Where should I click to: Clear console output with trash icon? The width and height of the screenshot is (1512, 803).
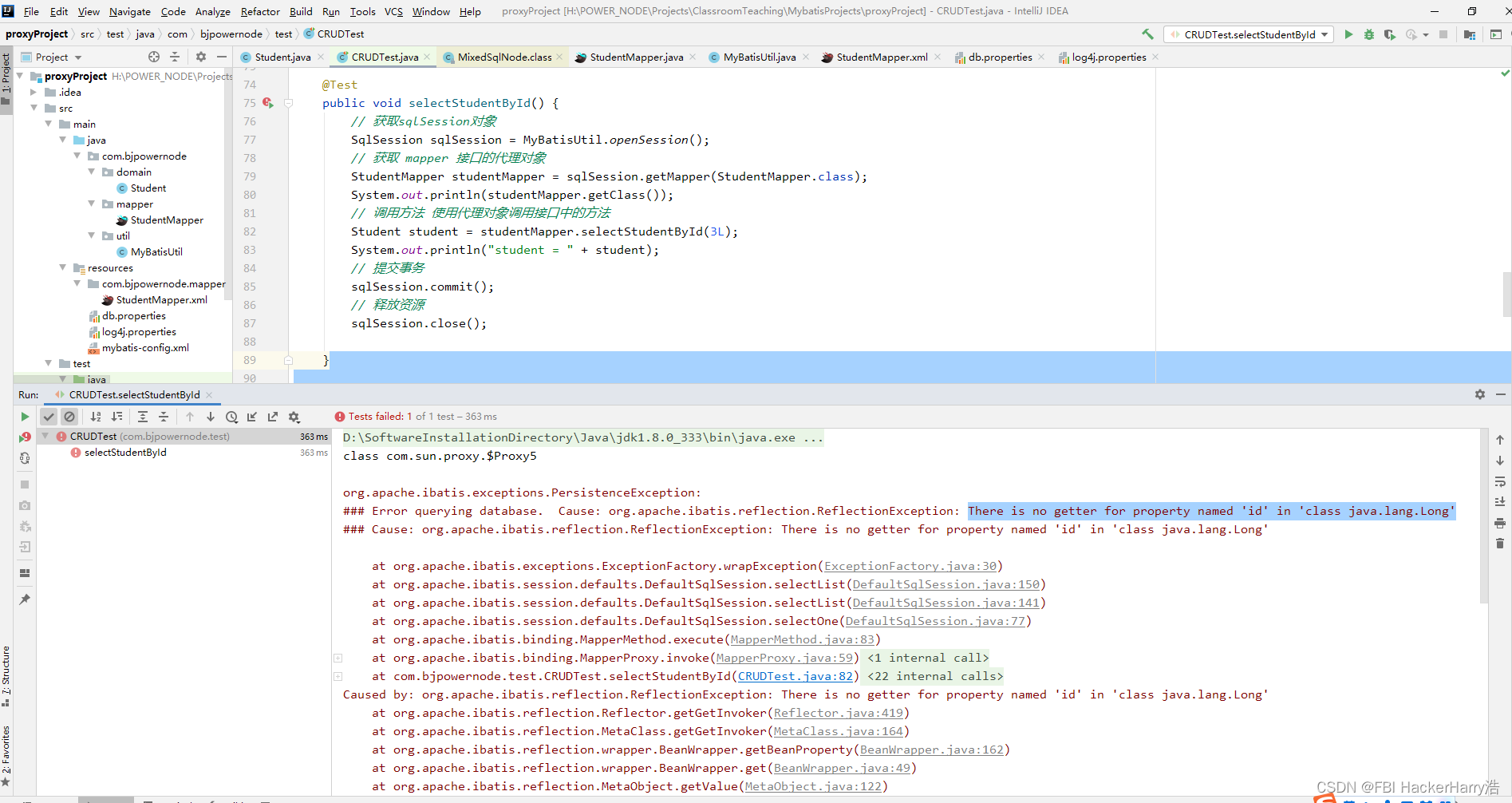1500,543
